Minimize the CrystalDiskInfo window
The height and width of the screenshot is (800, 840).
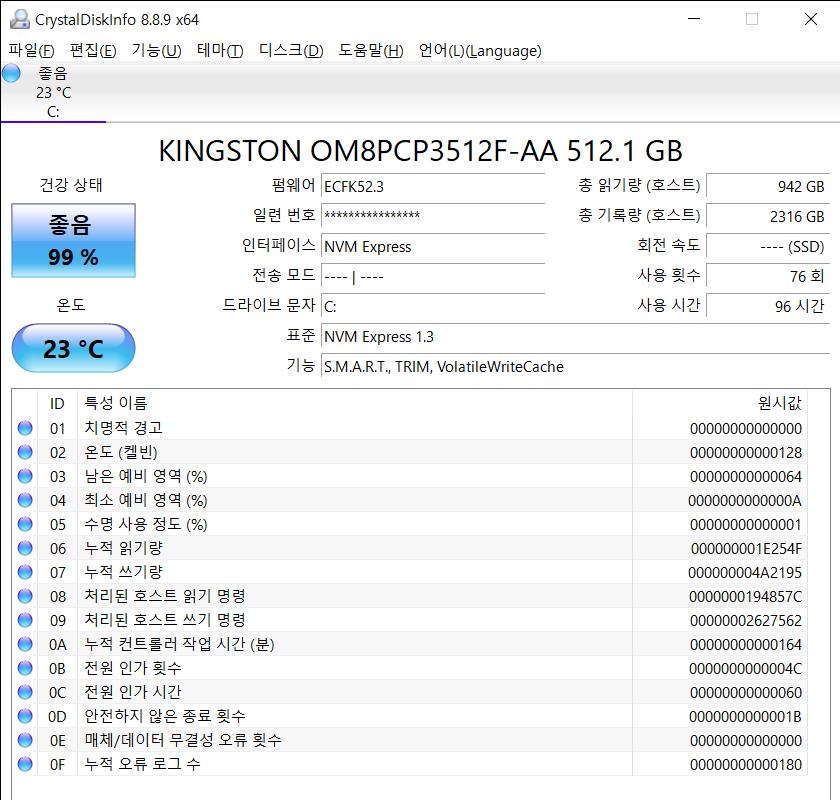coord(694,19)
